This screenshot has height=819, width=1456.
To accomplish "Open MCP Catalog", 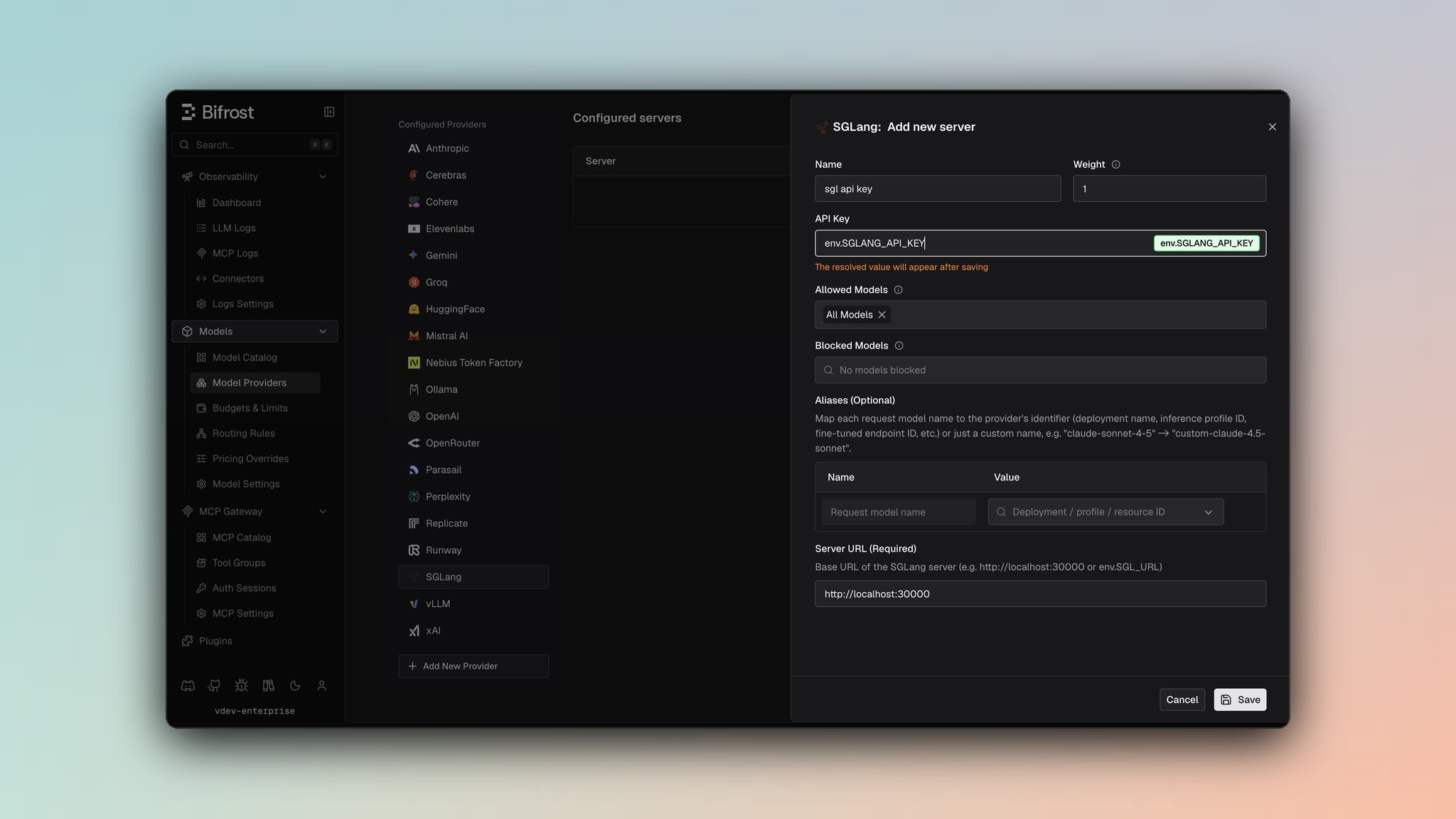I will point(255,537).
